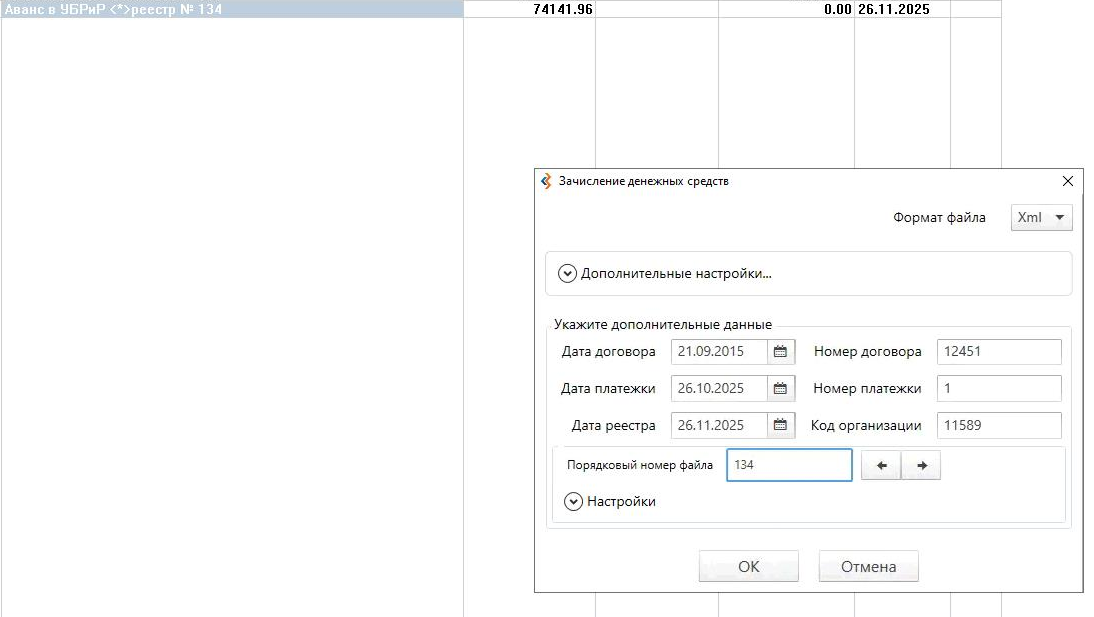Click the Дата платежки date field
Viewport: 1094px width, 617px height.
tap(719, 389)
